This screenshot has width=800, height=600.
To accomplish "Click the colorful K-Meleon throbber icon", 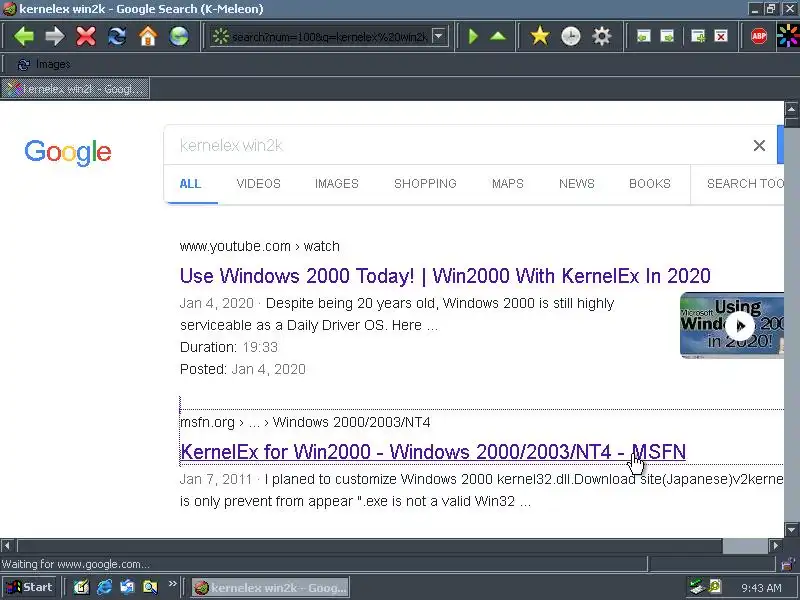I will (x=788, y=36).
